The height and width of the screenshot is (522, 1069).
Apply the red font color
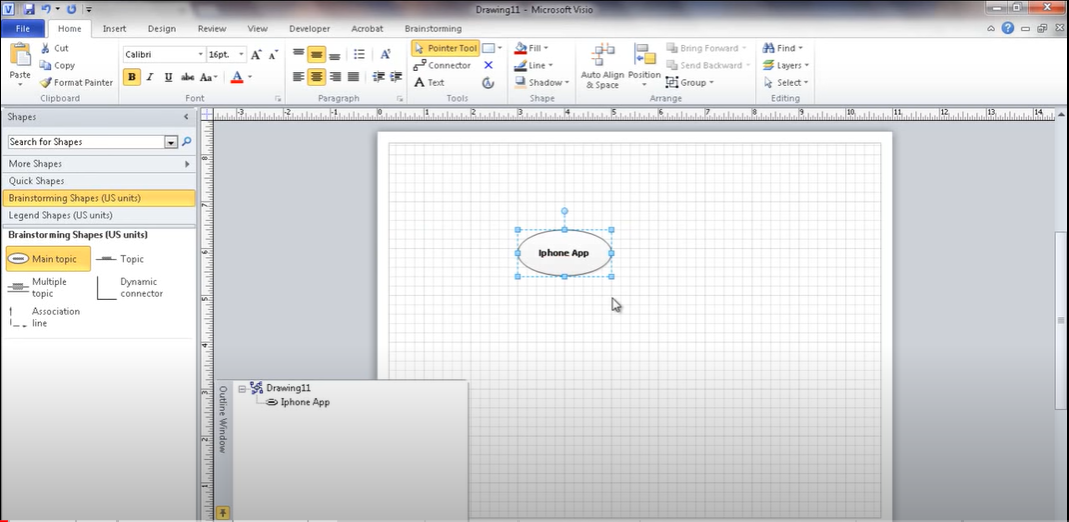pyautogui.click(x=237, y=77)
